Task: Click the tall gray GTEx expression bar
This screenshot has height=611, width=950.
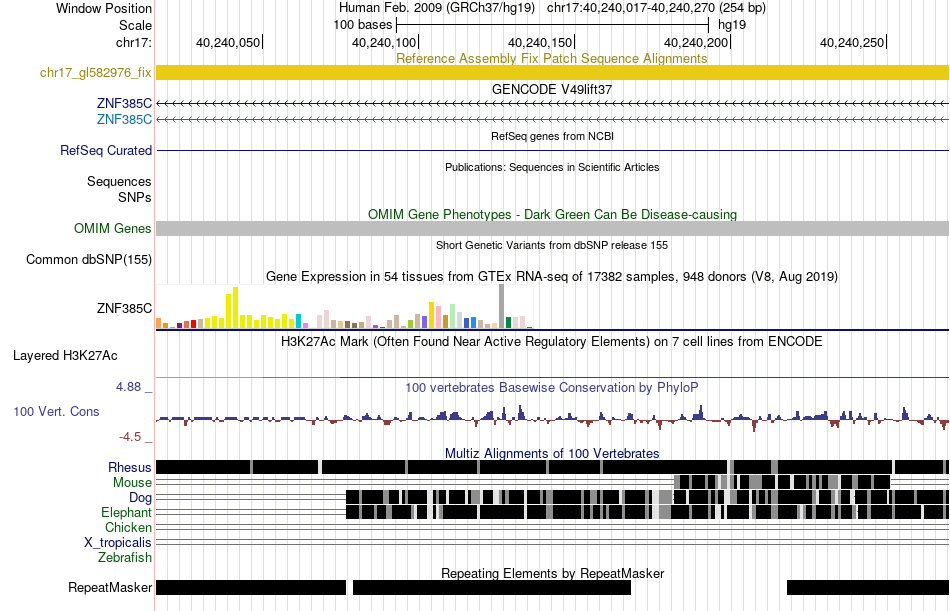Action: pyautogui.click(x=502, y=307)
